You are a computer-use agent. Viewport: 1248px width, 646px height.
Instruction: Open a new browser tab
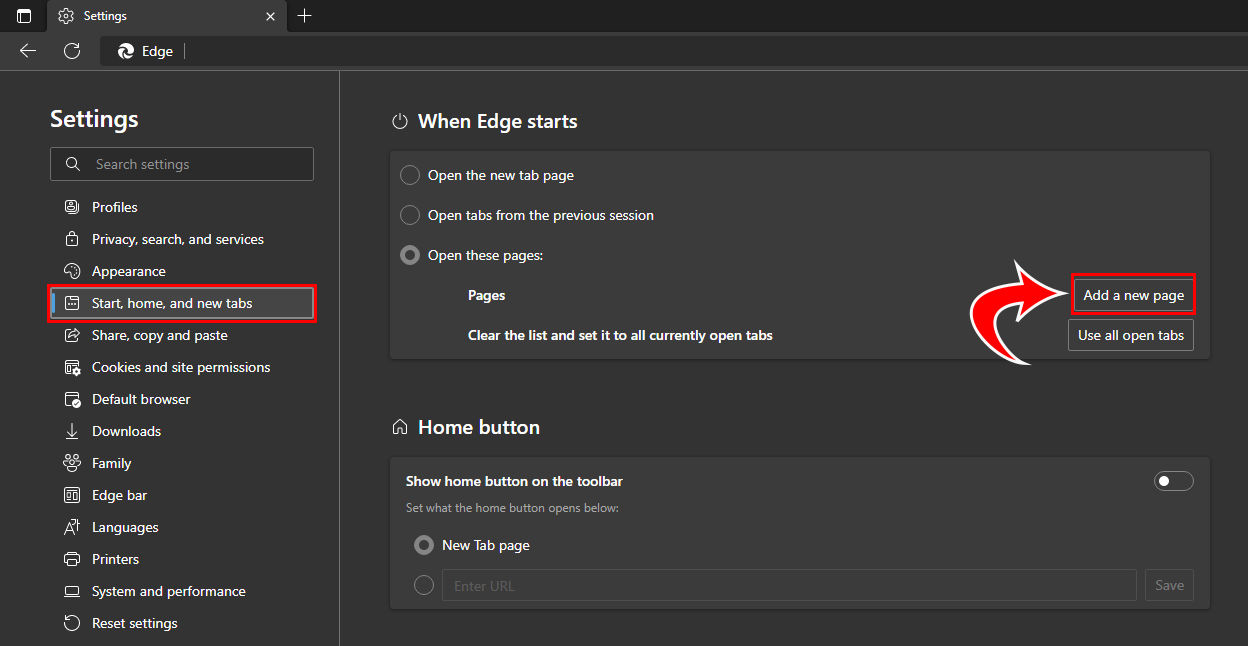point(305,16)
